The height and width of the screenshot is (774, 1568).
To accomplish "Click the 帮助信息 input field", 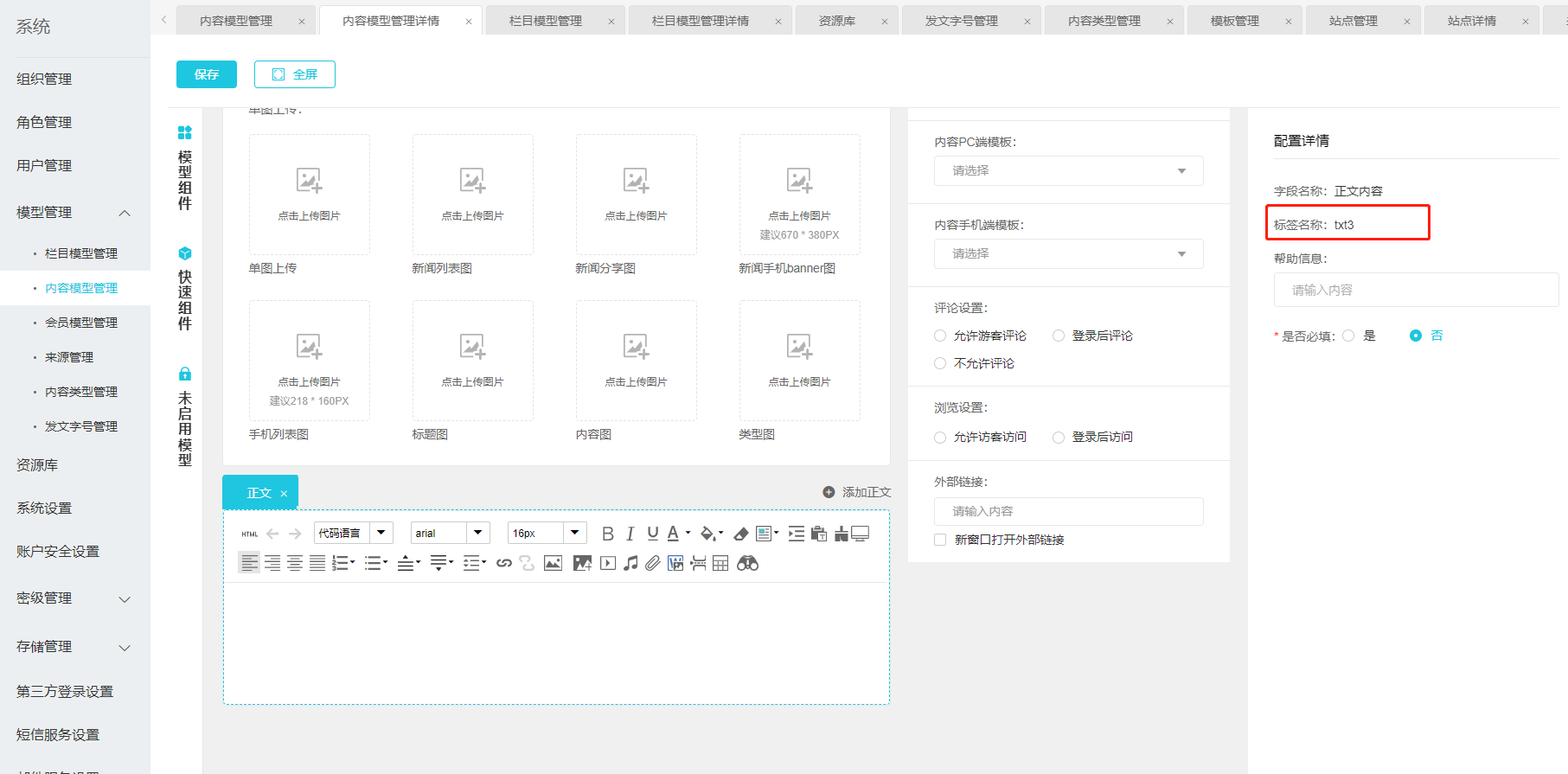I will click(1415, 291).
